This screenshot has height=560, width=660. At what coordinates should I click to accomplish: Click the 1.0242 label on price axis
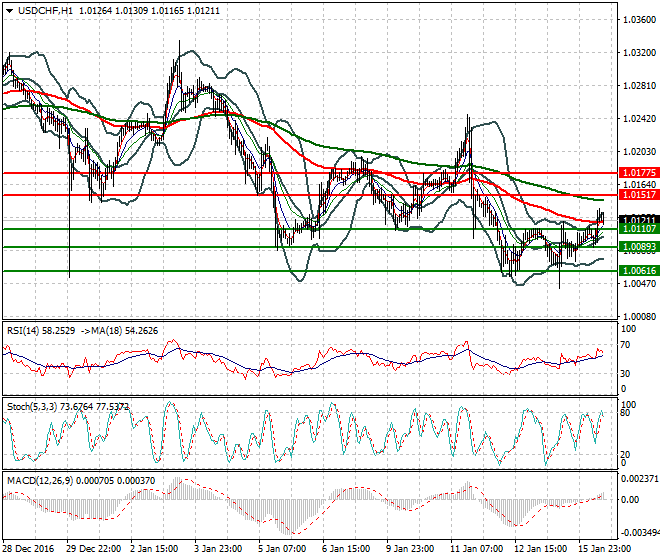click(x=636, y=118)
